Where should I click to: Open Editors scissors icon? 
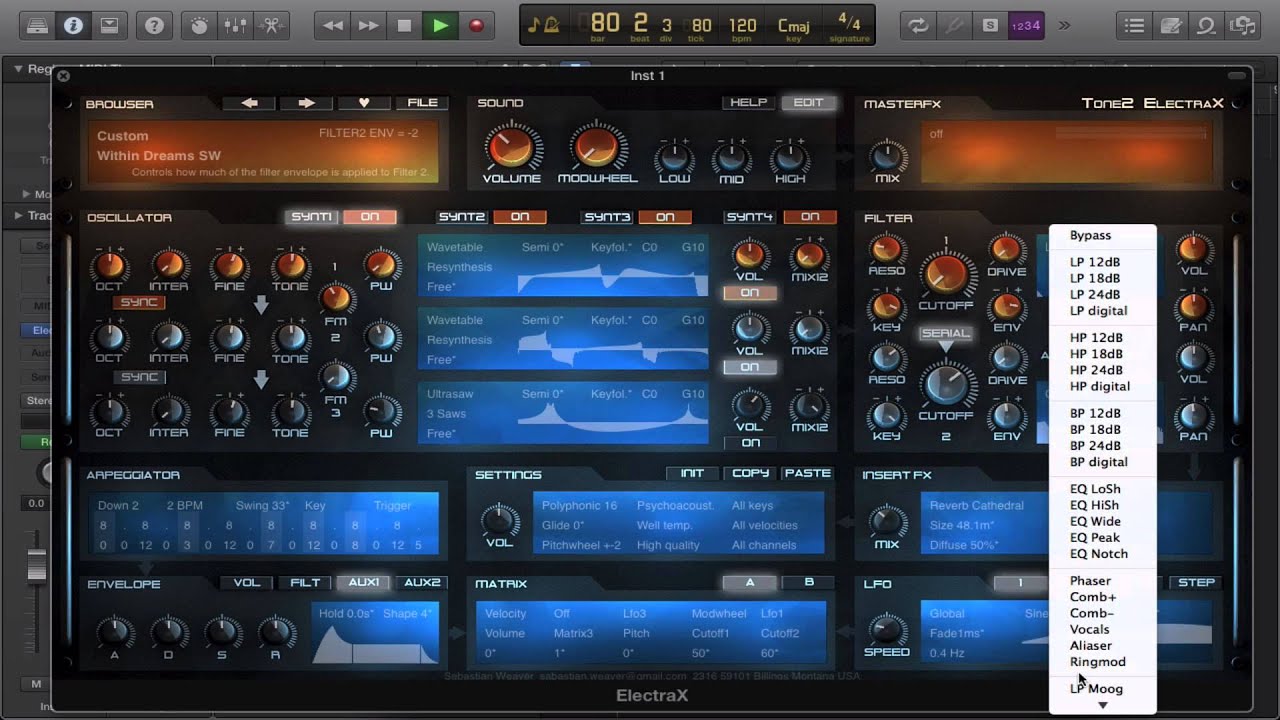[271, 26]
